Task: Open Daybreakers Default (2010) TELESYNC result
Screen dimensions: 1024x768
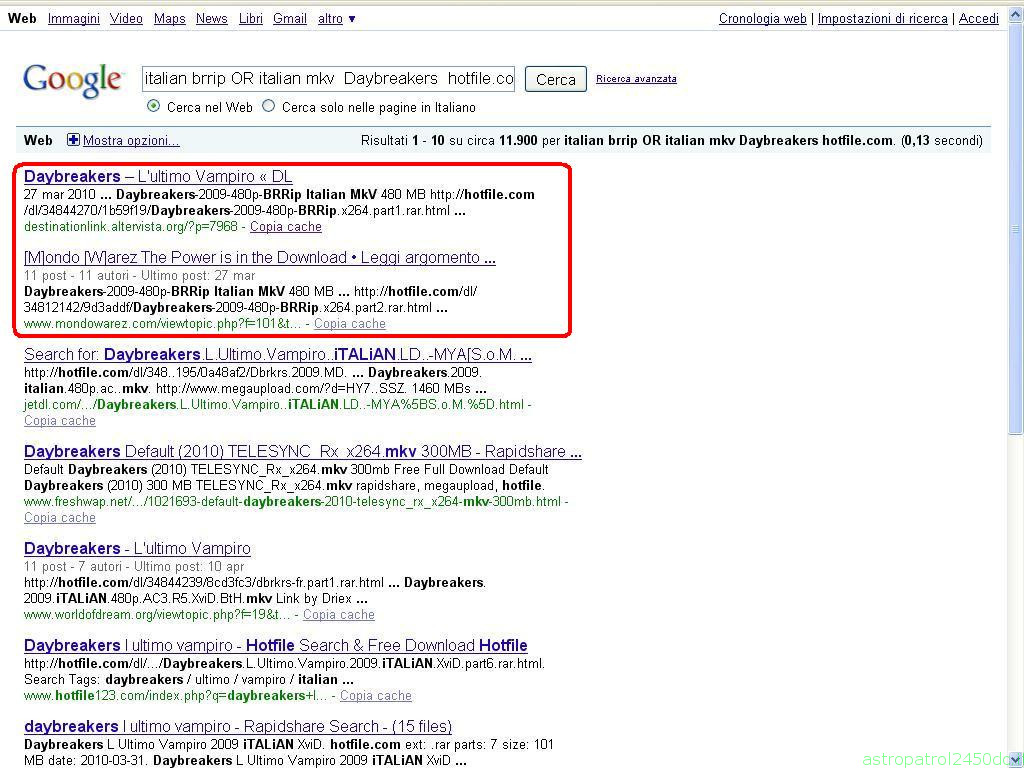Action: click(x=303, y=452)
